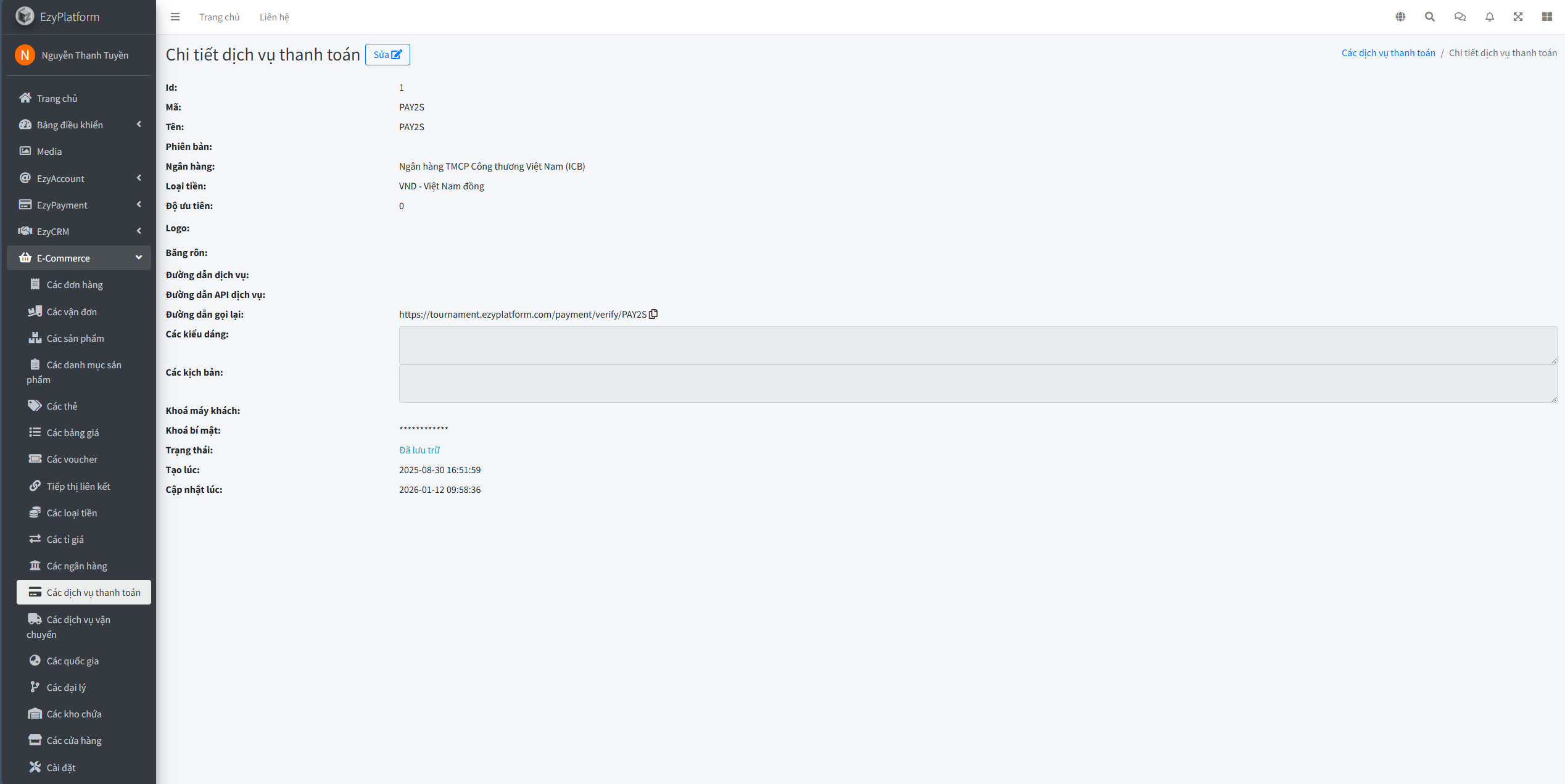Viewport: 1565px width, 784px height.
Task: Open Trang chủ in top navigation
Action: tap(219, 17)
